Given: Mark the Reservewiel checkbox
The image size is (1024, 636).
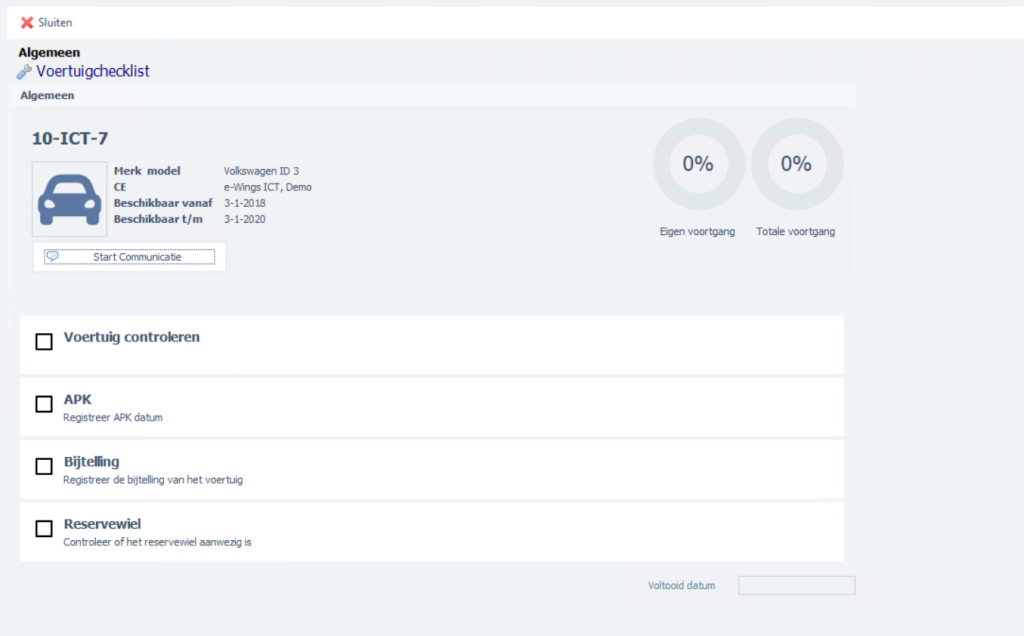Looking at the screenshot, I should (44, 529).
